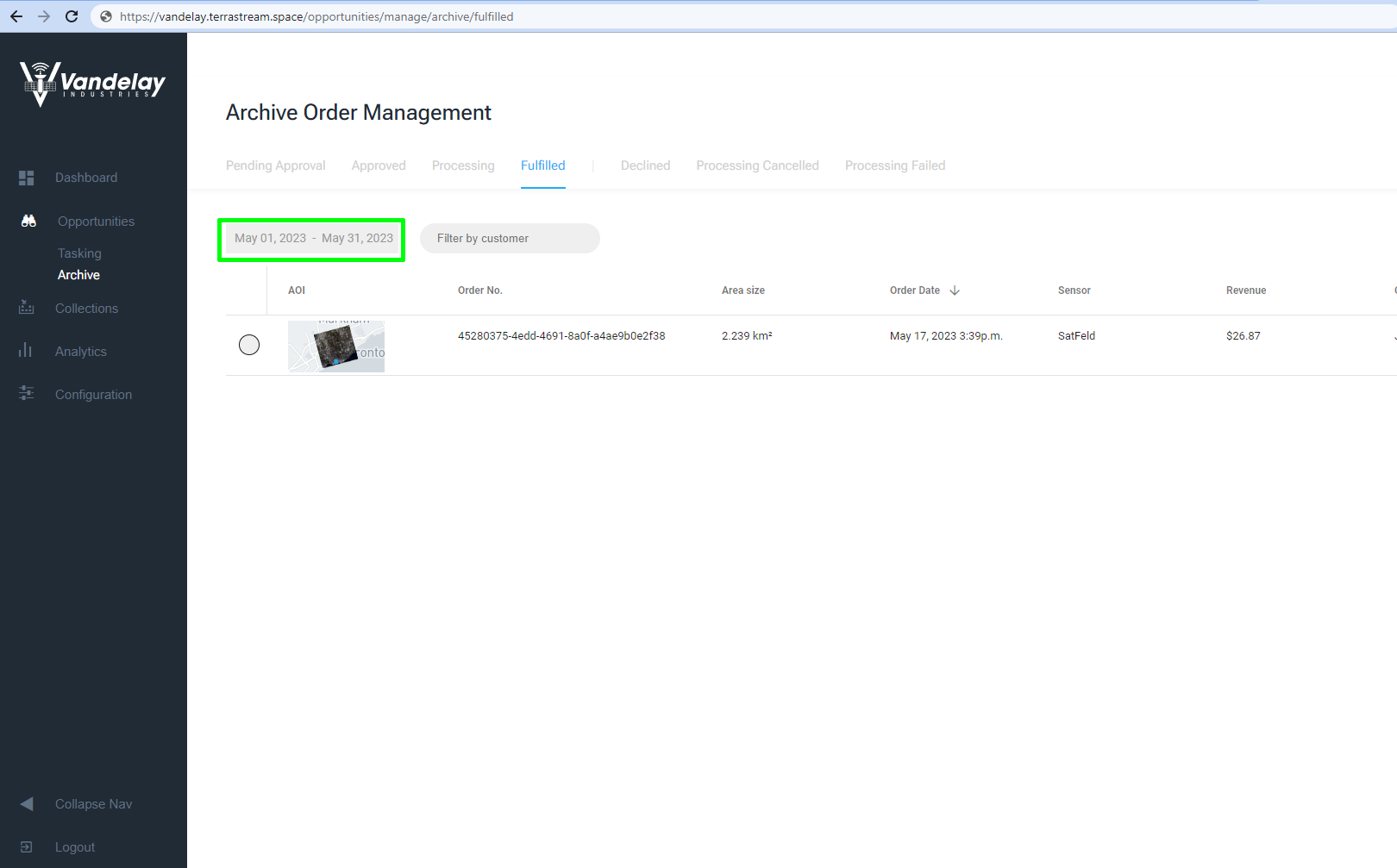Viewport: 1397px width, 868px height.
Task: Select the radio button for order 45280375
Action: [249, 345]
